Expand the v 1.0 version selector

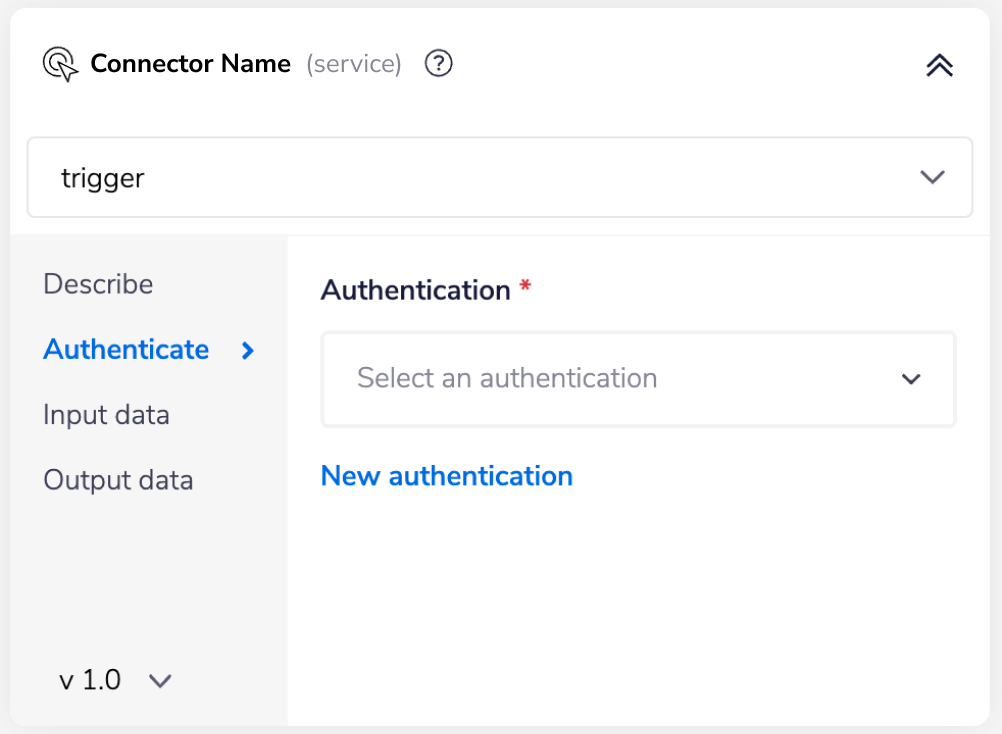(110, 680)
